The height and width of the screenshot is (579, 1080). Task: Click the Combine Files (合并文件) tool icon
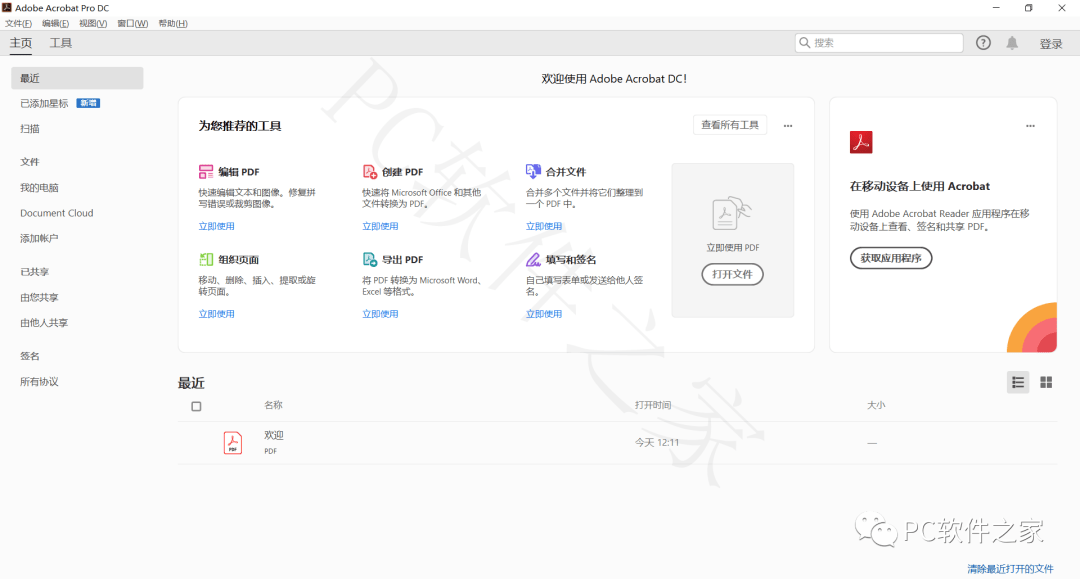pyautogui.click(x=533, y=171)
